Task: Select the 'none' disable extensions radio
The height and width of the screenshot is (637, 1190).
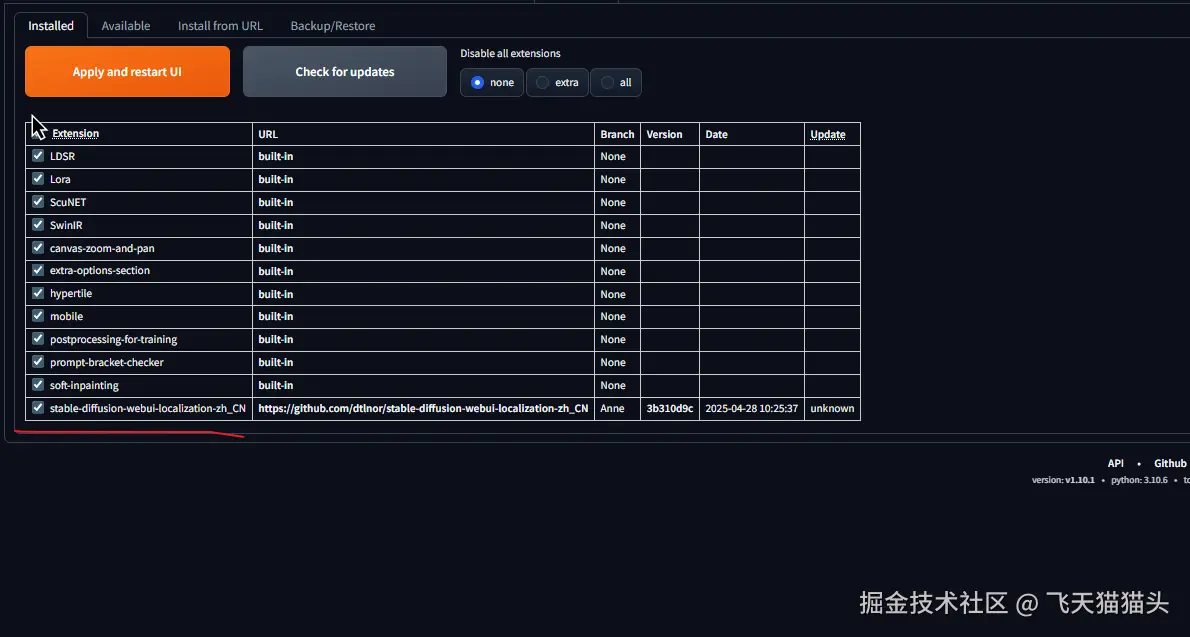Action: [x=492, y=83]
